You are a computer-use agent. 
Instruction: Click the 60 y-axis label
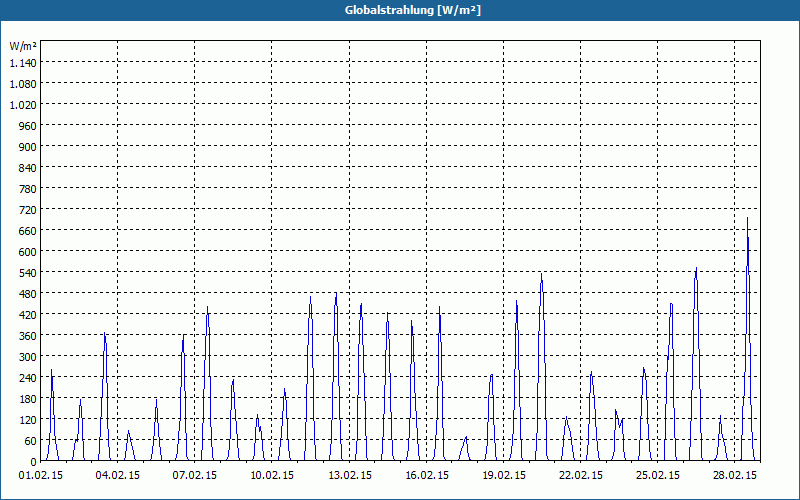tap(31, 441)
